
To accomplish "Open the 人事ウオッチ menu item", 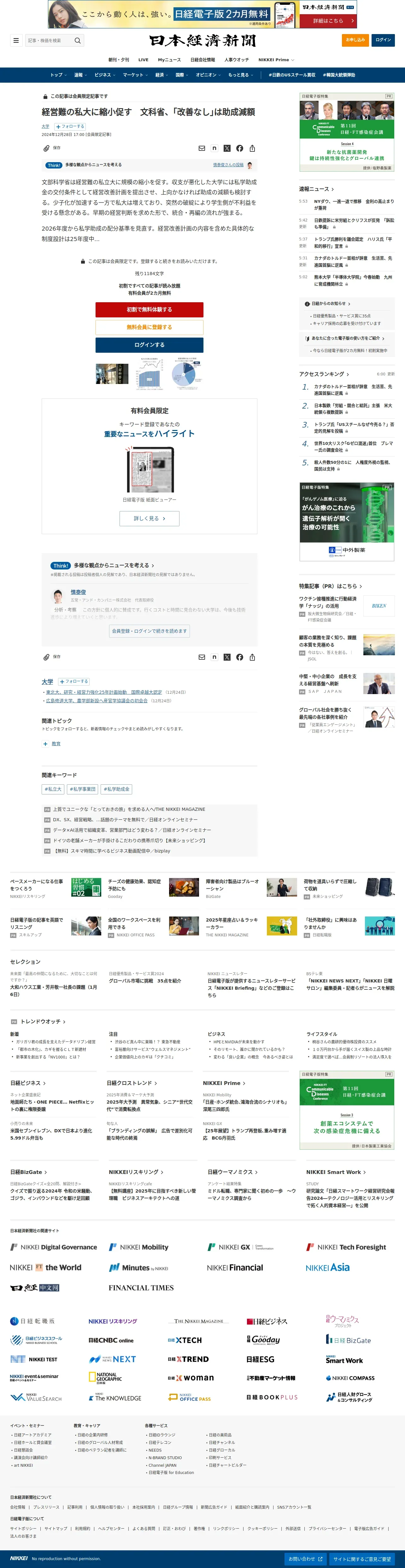I will [x=237, y=60].
